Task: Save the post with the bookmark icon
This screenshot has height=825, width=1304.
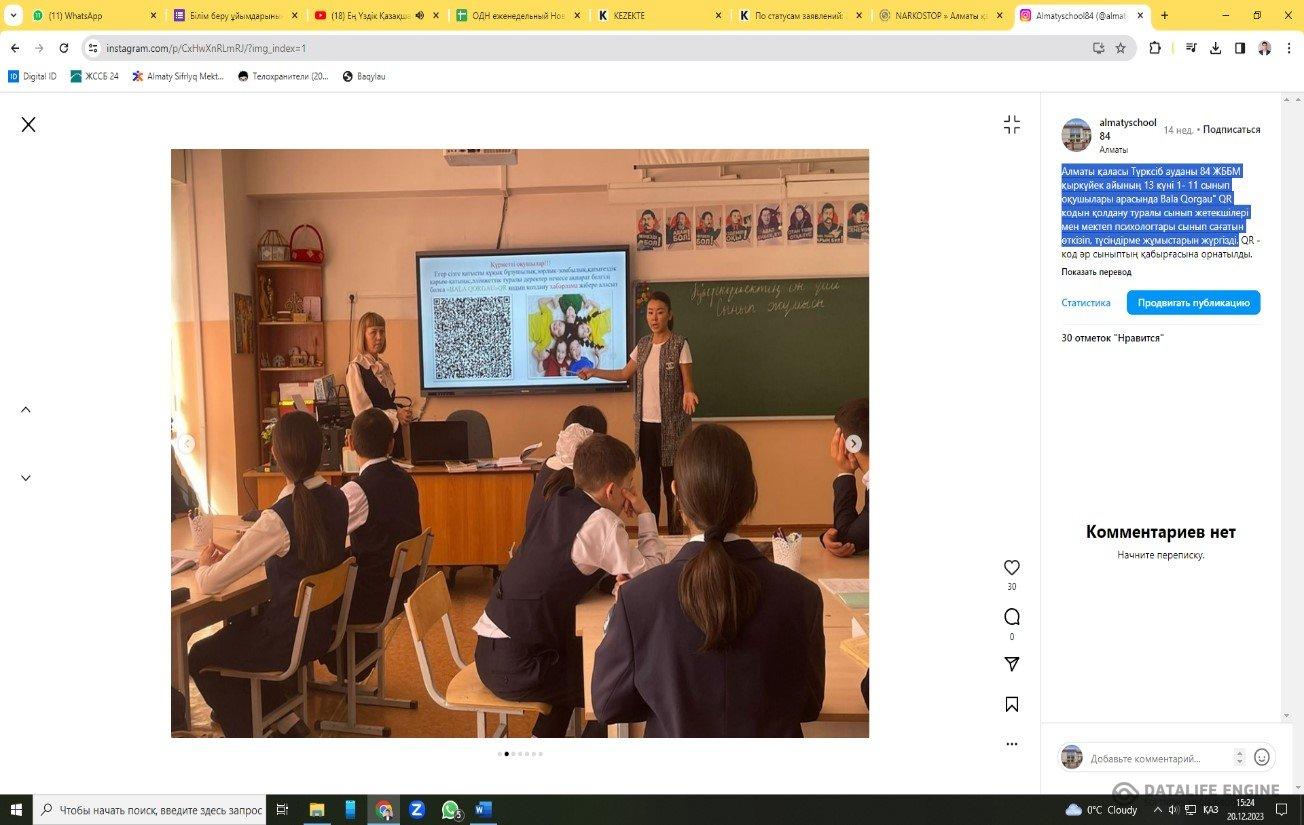Action: (1011, 704)
